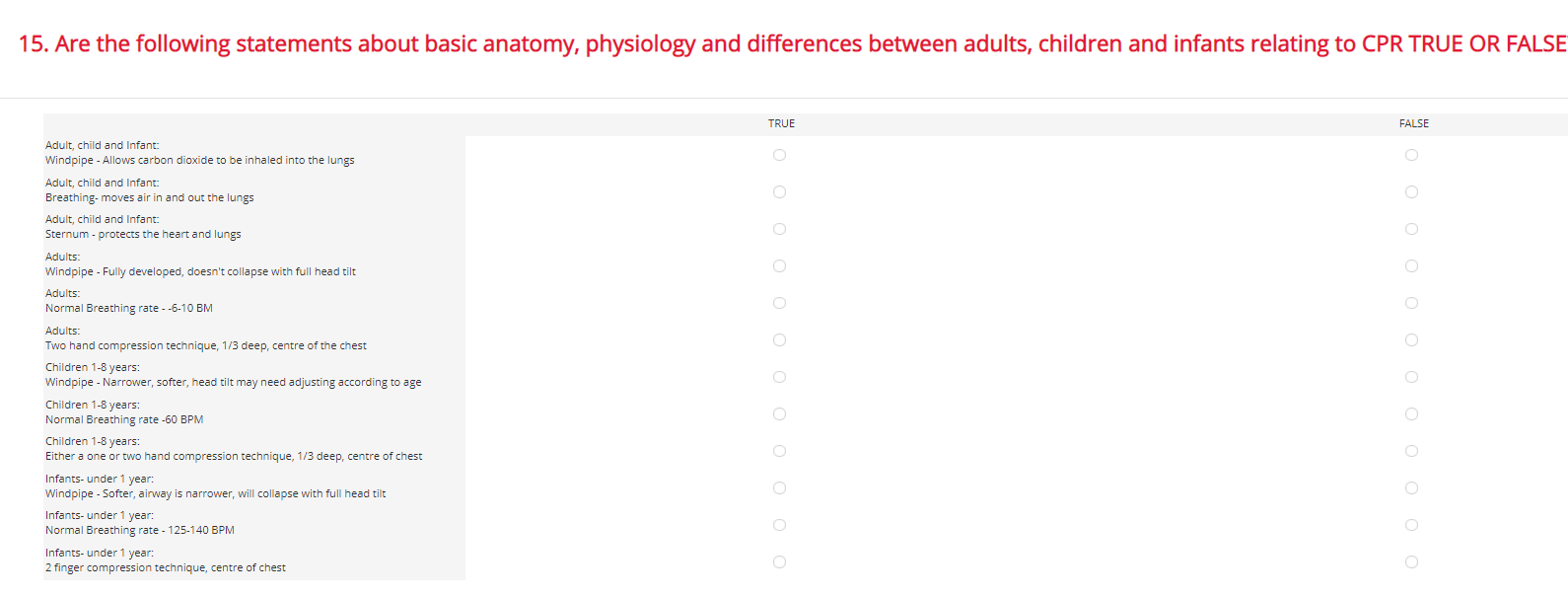This screenshot has width=1568, height=596.
Task: Mark adult windpipe fully developed as TRUE
Action: click(779, 266)
